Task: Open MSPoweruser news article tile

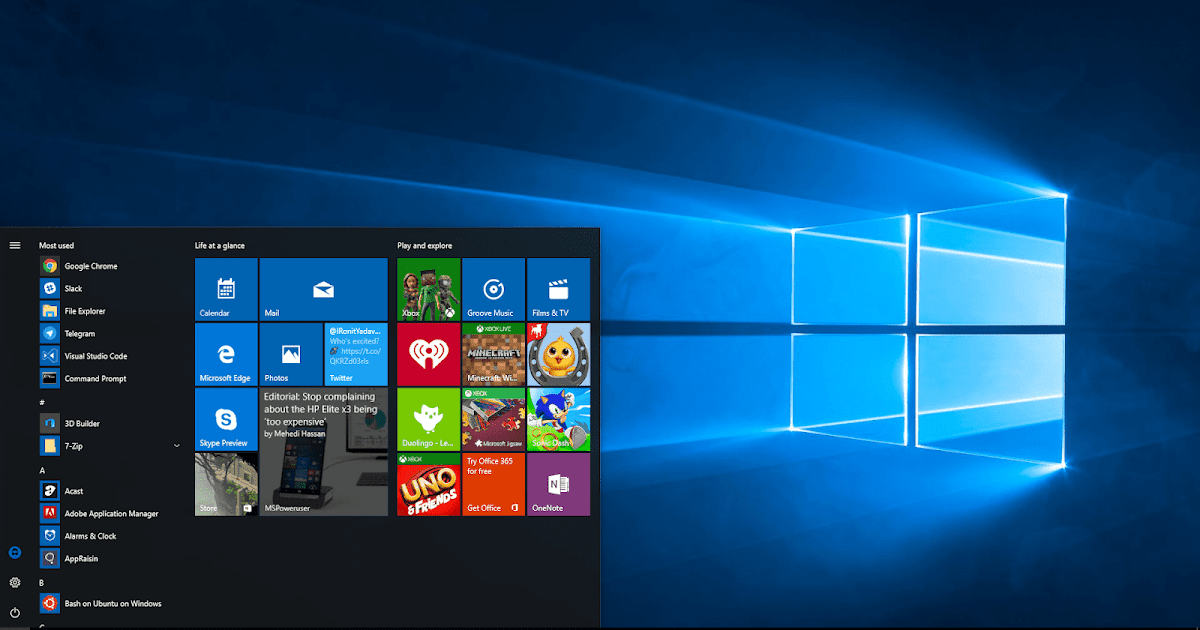Action: pyautogui.click(x=323, y=452)
